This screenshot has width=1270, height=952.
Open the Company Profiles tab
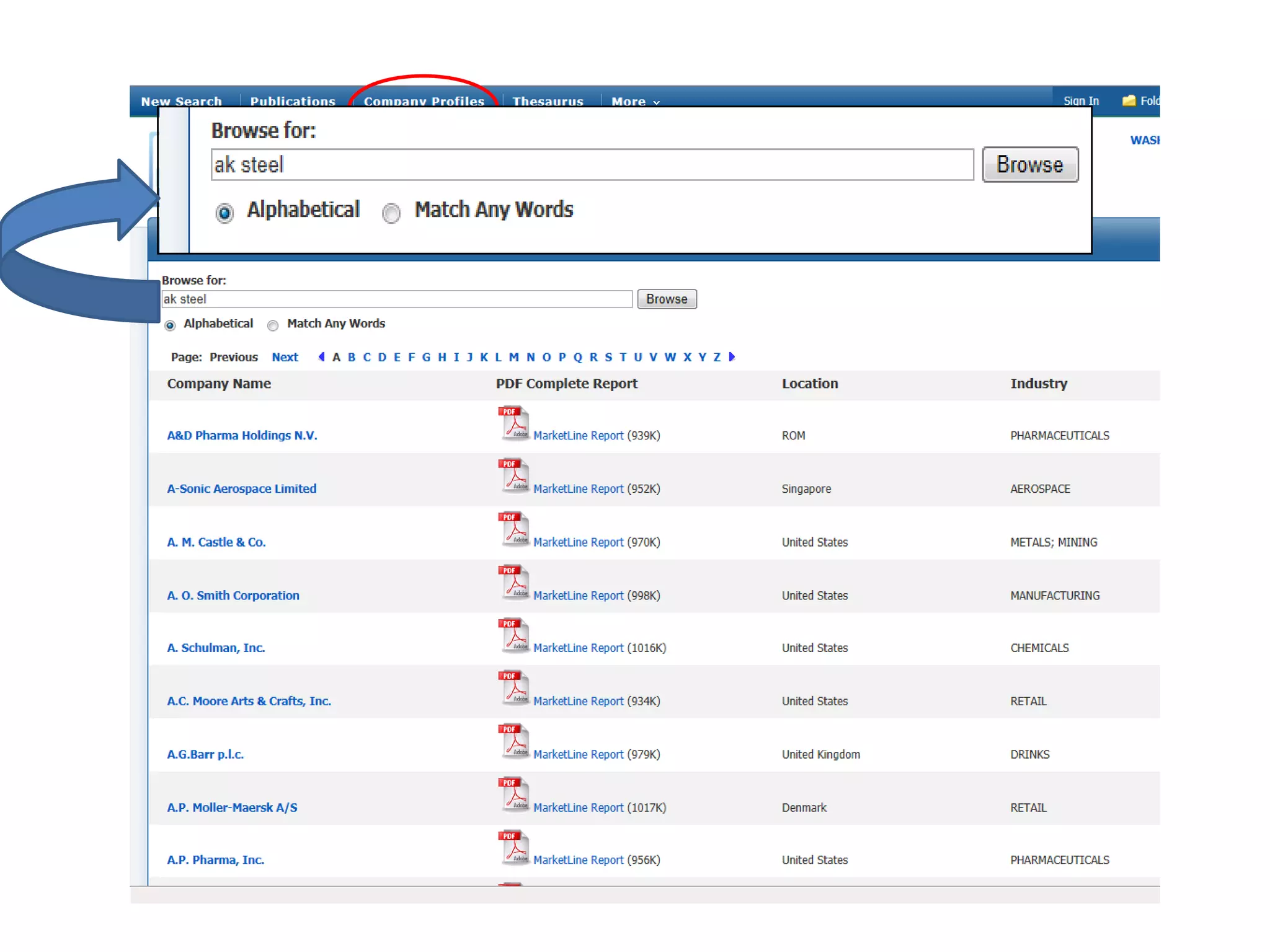(x=424, y=101)
